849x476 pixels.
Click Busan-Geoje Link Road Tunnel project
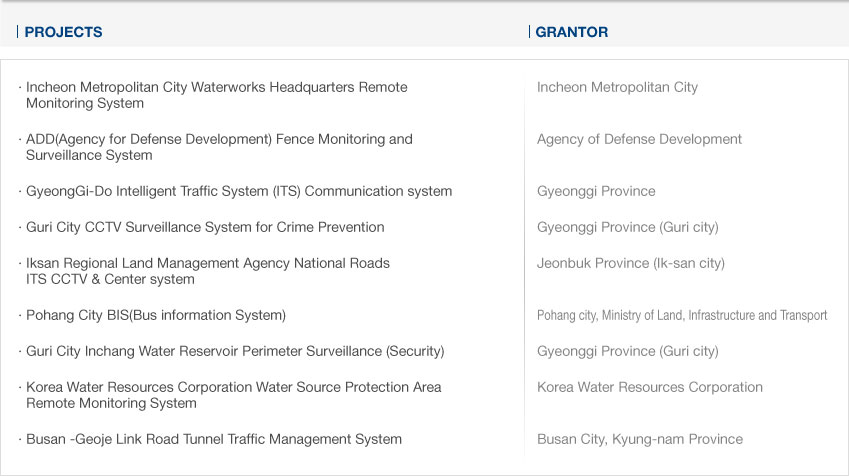tap(214, 439)
